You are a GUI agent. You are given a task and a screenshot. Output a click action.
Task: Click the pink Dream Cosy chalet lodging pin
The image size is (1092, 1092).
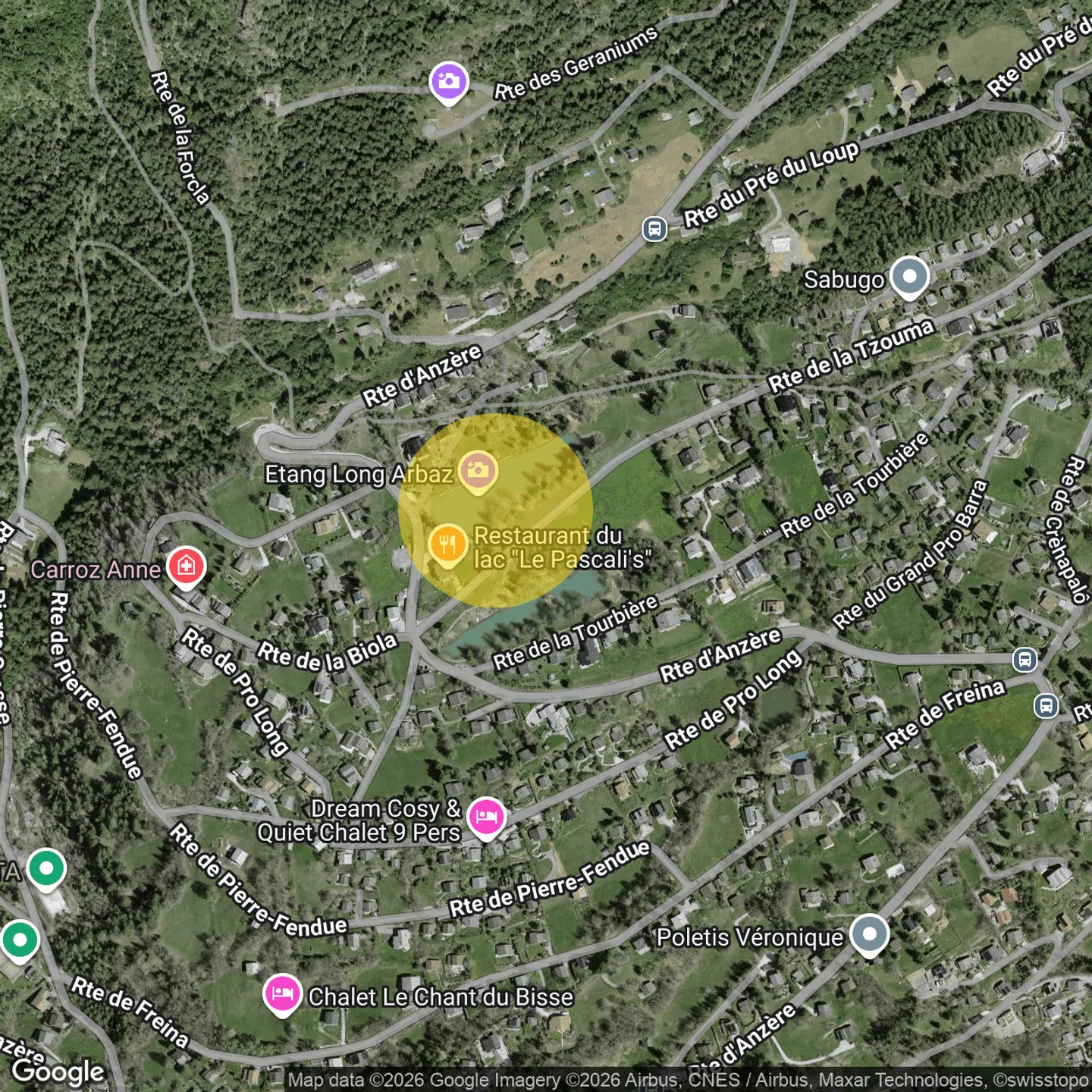point(486,817)
